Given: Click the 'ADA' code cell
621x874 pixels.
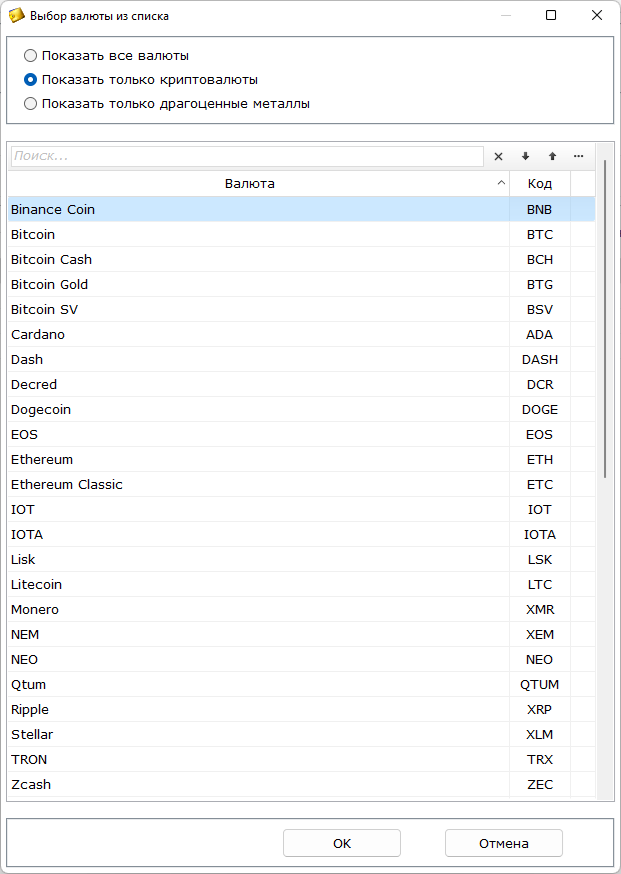Looking at the screenshot, I should pos(540,334).
